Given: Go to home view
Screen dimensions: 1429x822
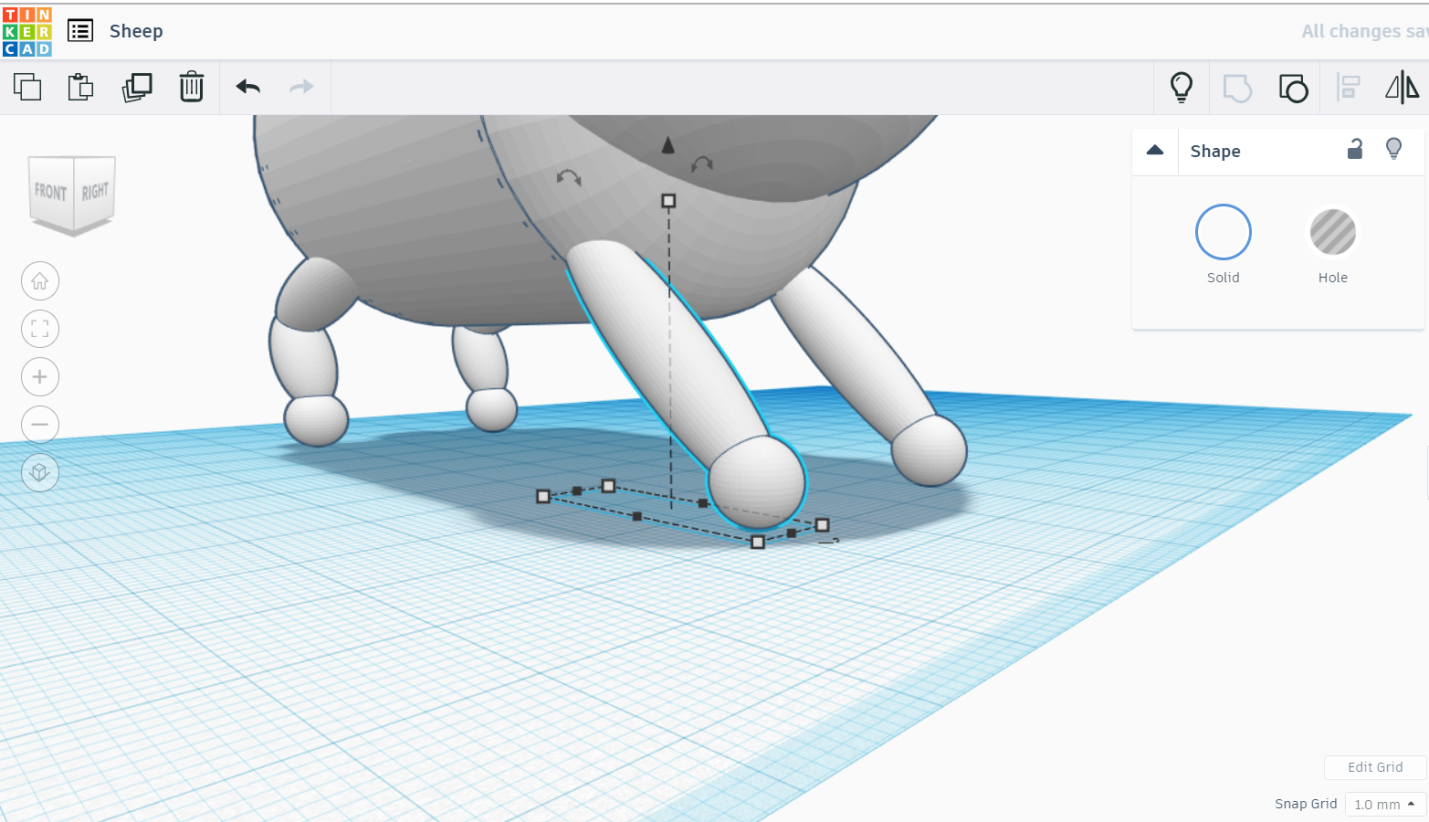Looking at the screenshot, I should [40, 281].
